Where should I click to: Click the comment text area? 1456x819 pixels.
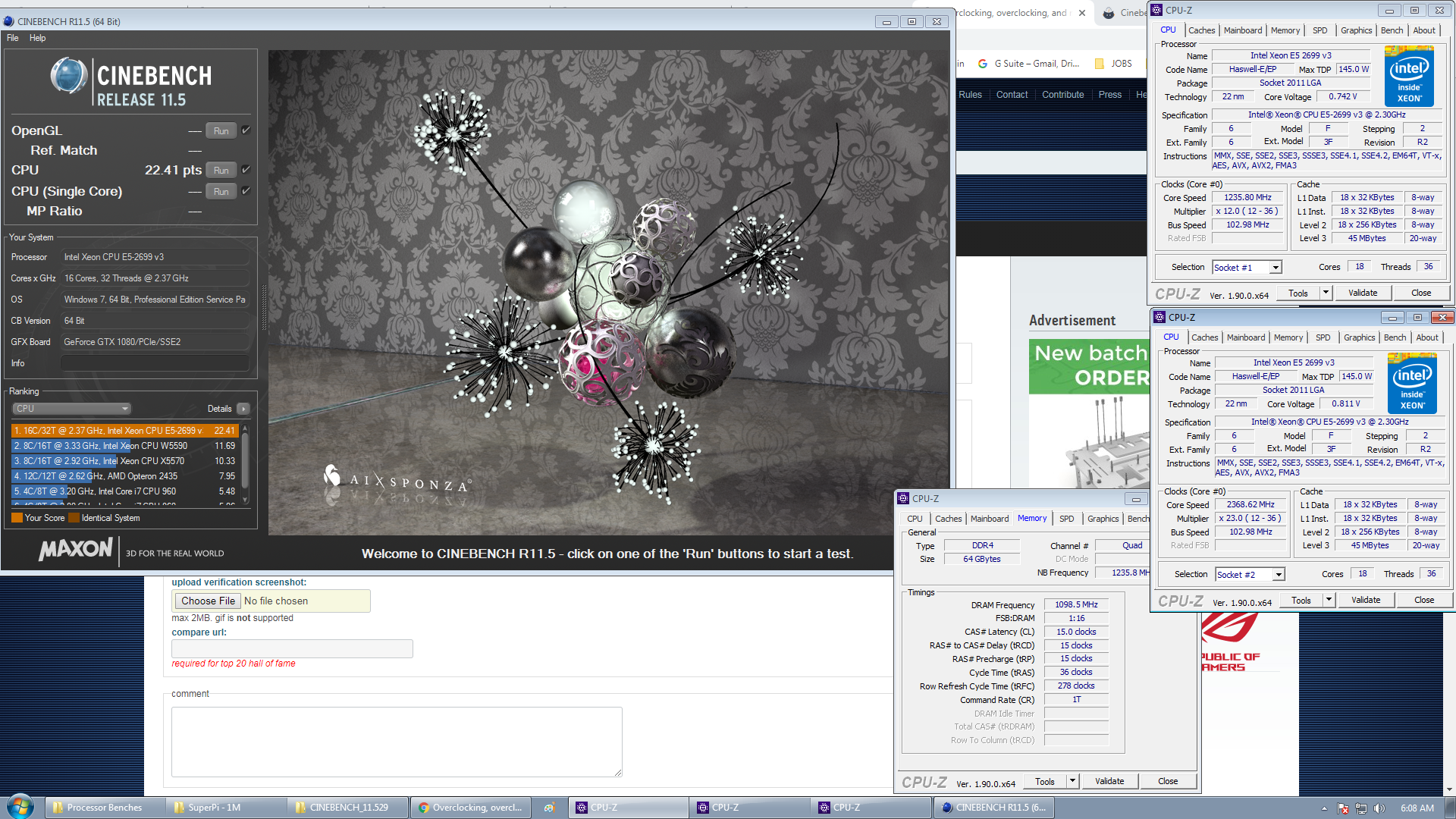[397, 742]
